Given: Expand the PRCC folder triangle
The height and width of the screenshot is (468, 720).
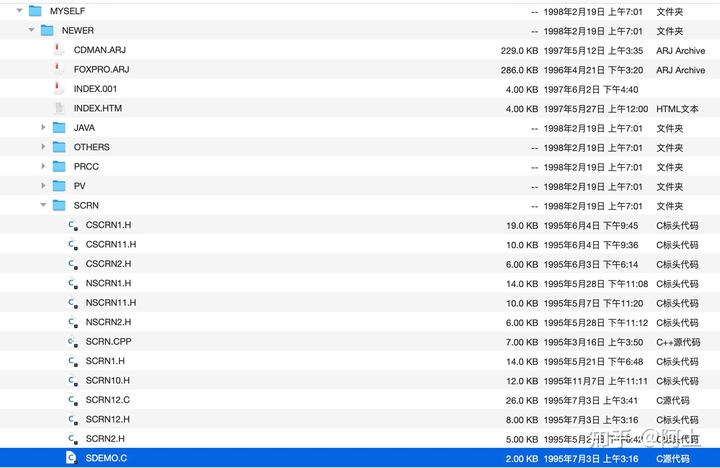Looking at the screenshot, I should (43, 167).
